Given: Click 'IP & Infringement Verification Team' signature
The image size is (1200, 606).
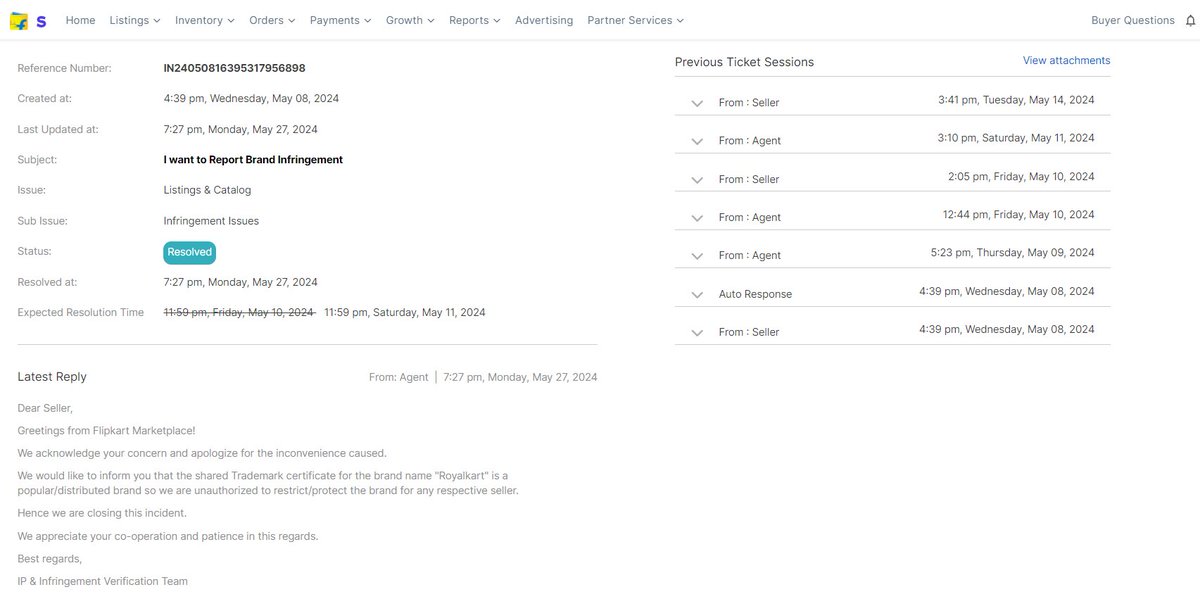Looking at the screenshot, I should pos(102,581).
